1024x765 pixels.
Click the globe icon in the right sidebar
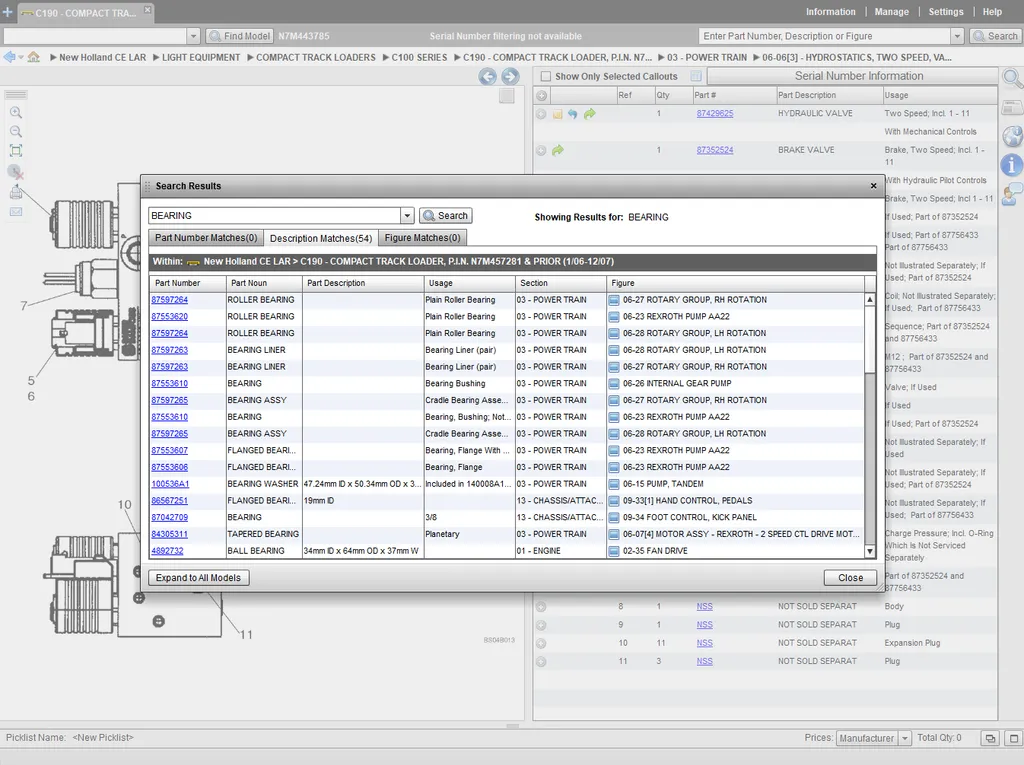pos(1012,136)
